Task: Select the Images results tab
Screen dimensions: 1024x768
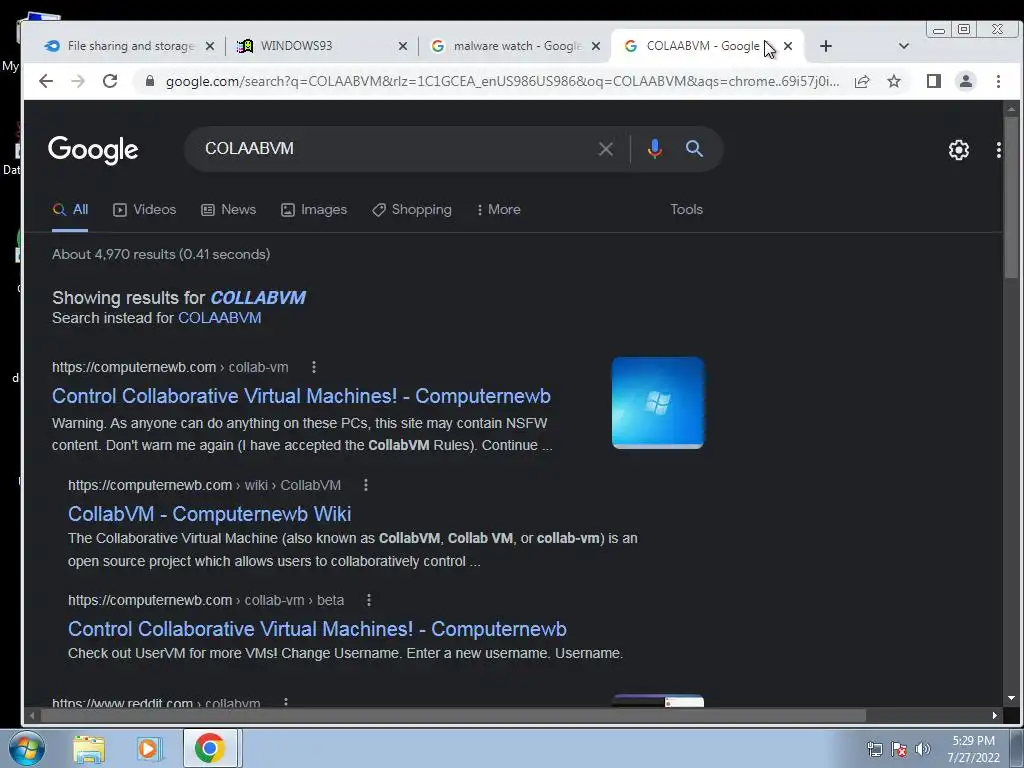Action: pyautogui.click(x=314, y=210)
